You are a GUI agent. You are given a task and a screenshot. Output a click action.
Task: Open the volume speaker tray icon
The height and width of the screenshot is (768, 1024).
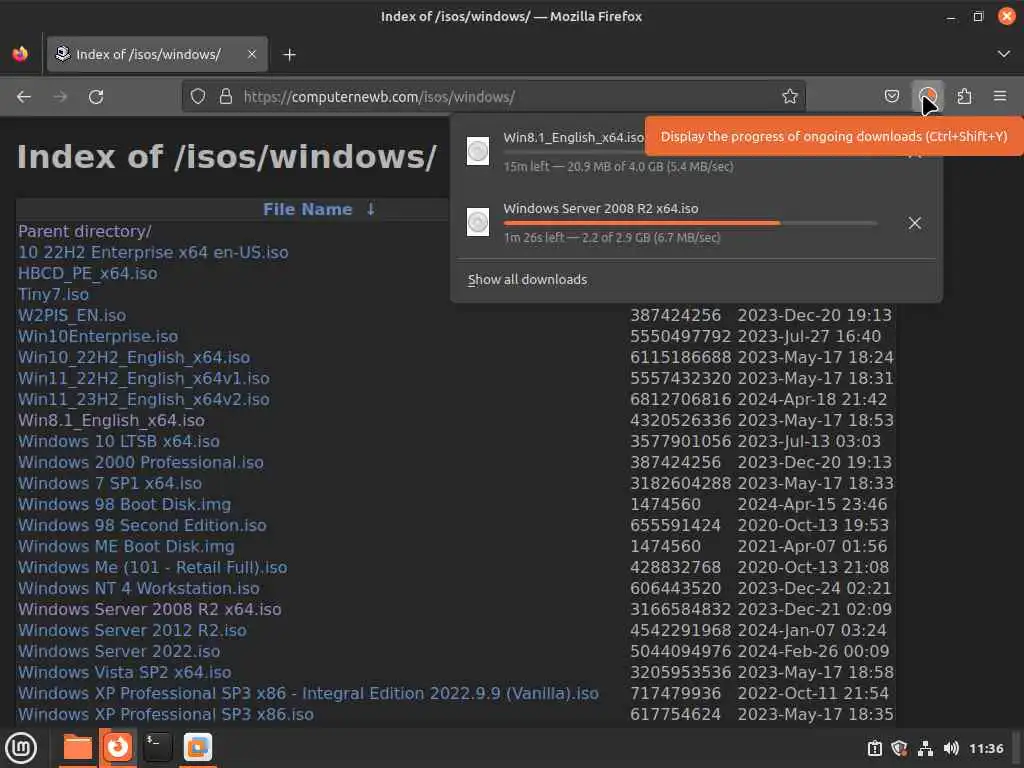coord(951,748)
